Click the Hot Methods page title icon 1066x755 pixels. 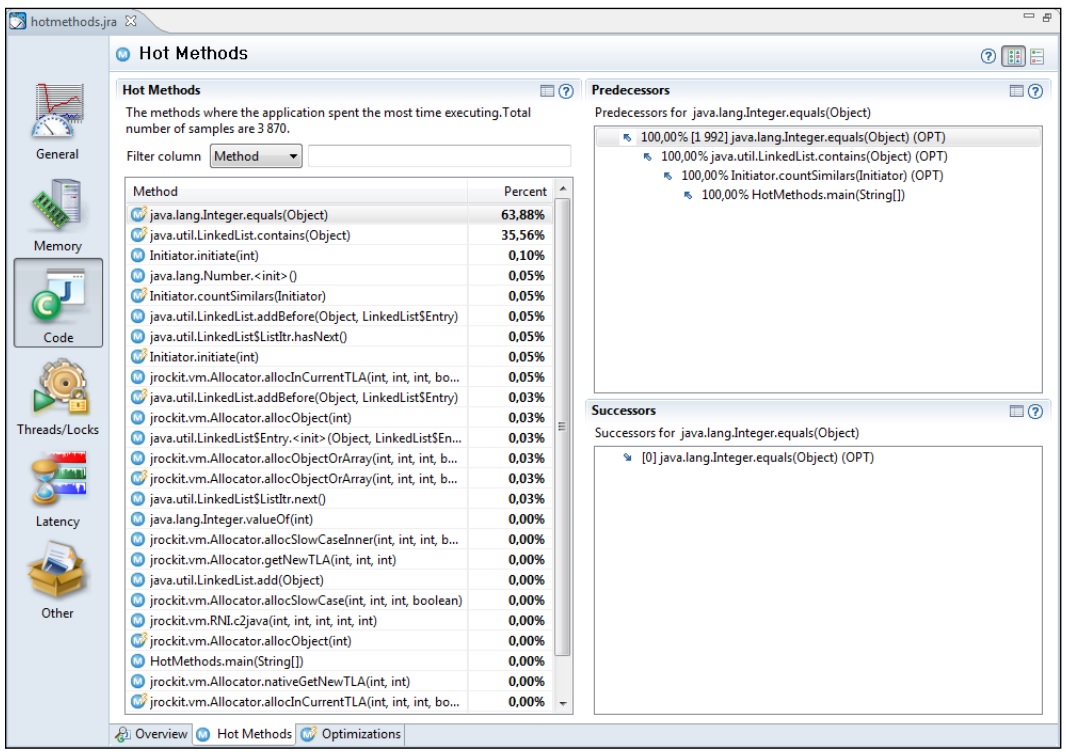123,54
